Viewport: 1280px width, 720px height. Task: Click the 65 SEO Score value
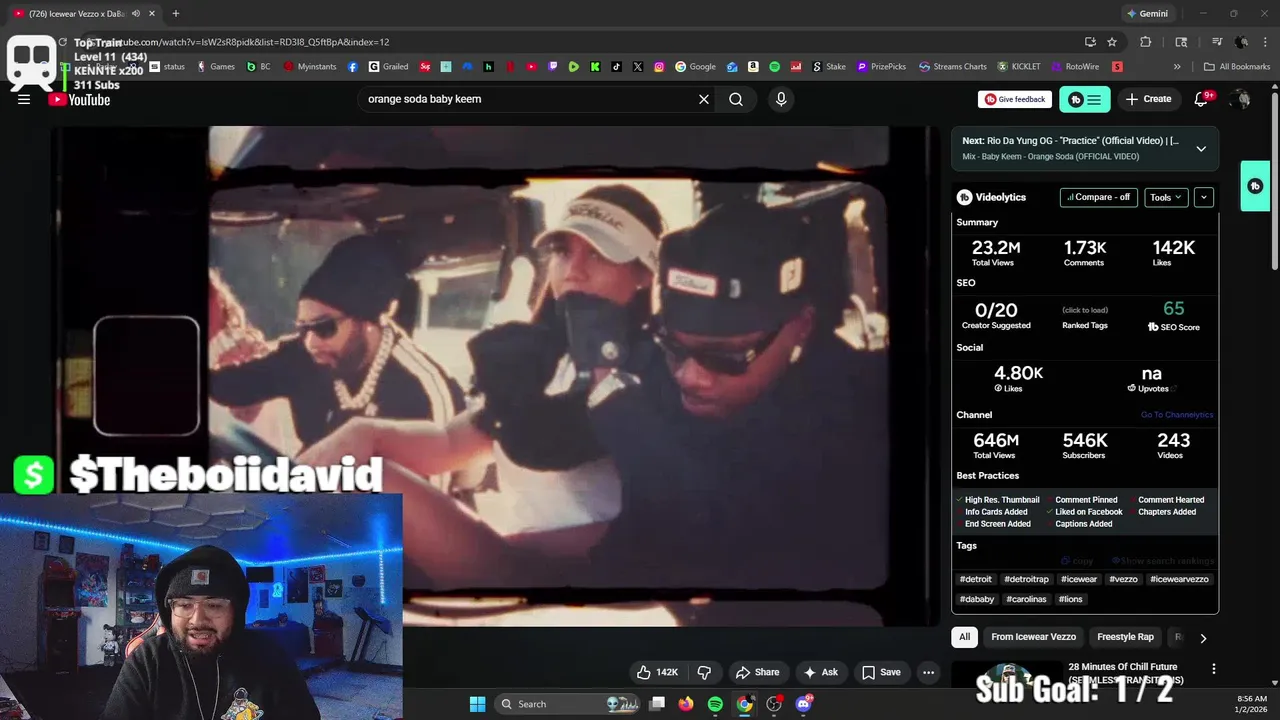[x=1174, y=309]
